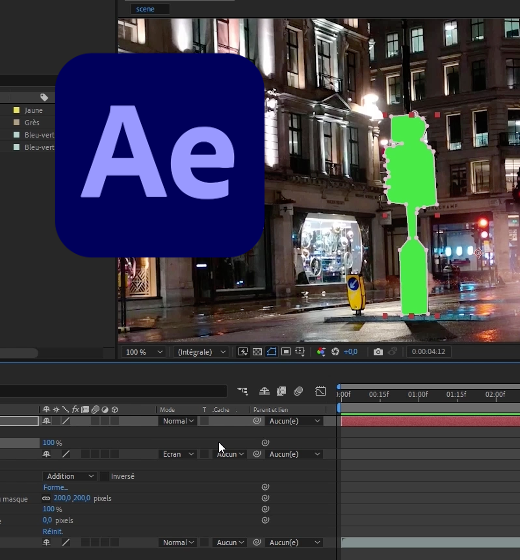The image size is (520, 560).
Task: Click the Collapse Transformations column header icon
Action: [56, 410]
